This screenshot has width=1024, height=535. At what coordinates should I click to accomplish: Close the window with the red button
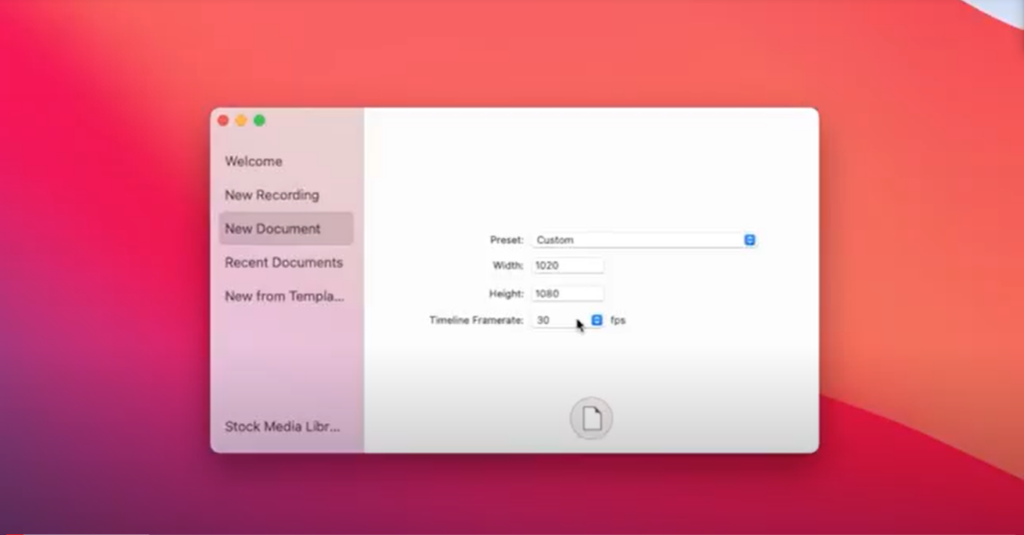pos(223,120)
